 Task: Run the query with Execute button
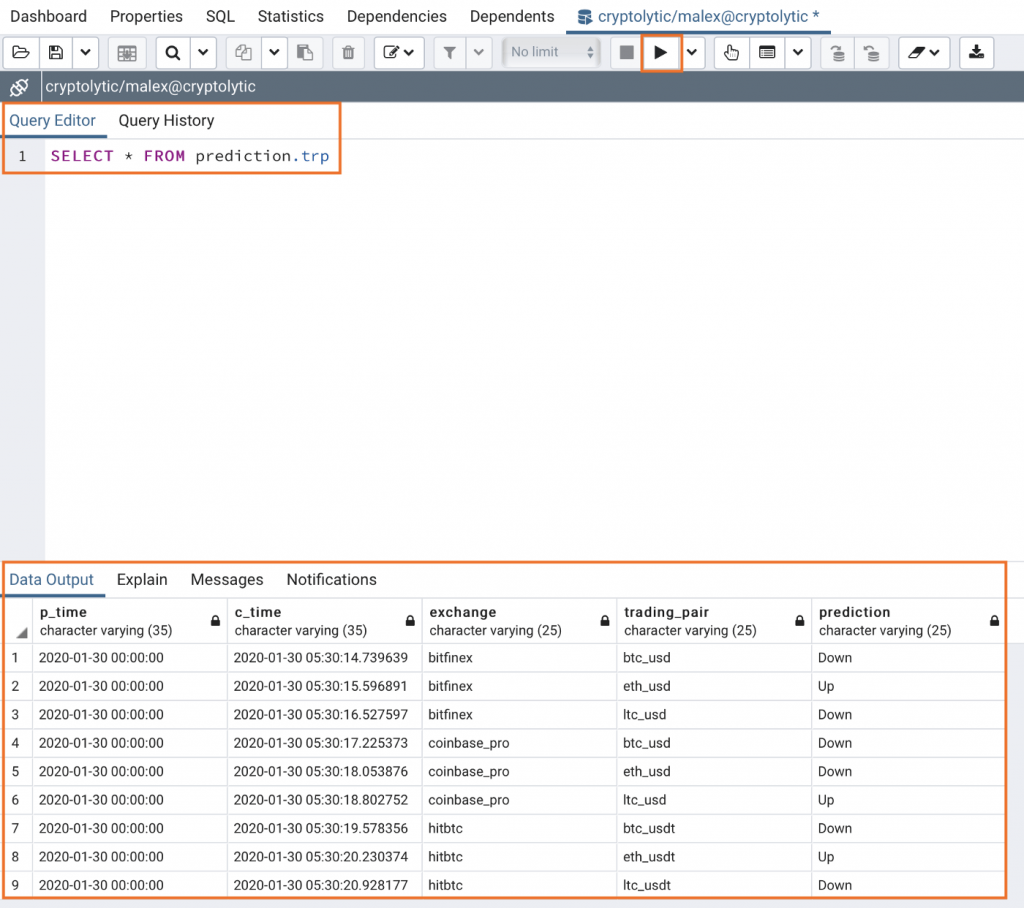(x=661, y=52)
